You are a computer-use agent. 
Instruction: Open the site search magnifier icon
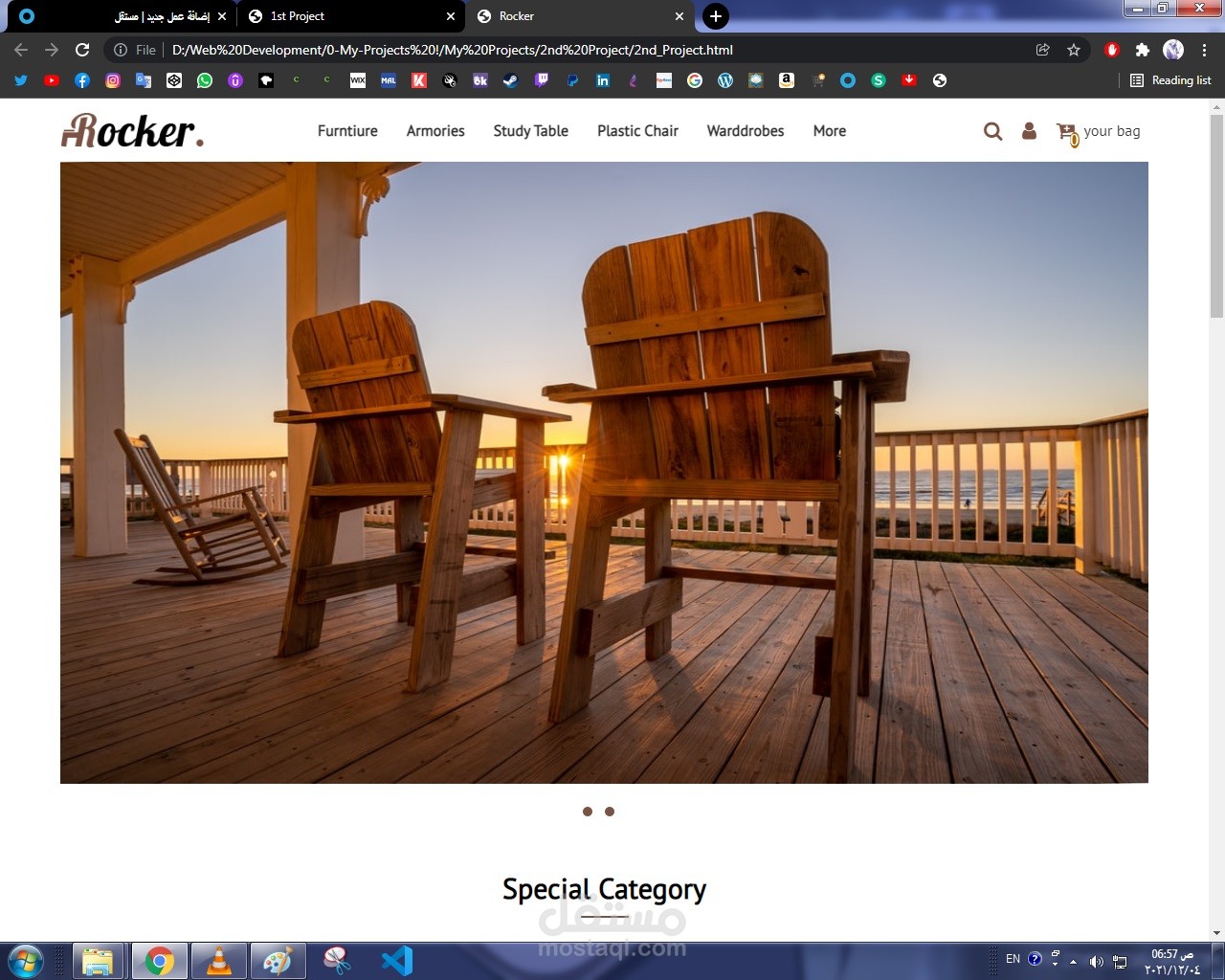[x=992, y=131]
